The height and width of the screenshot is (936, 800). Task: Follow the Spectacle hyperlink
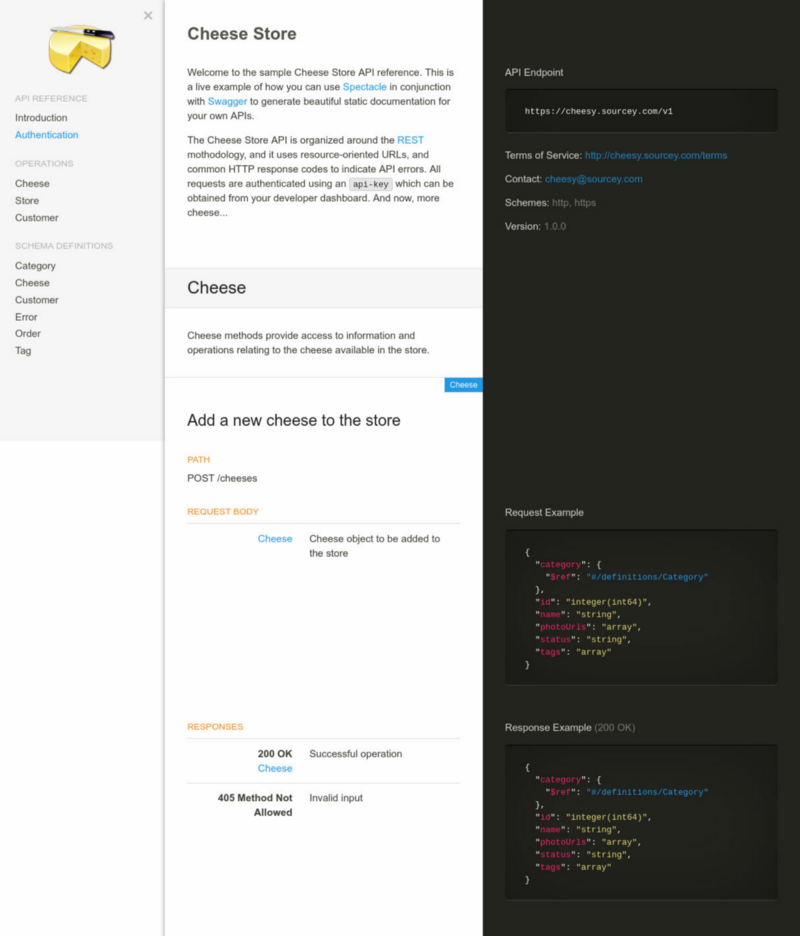pyautogui.click(x=365, y=86)
